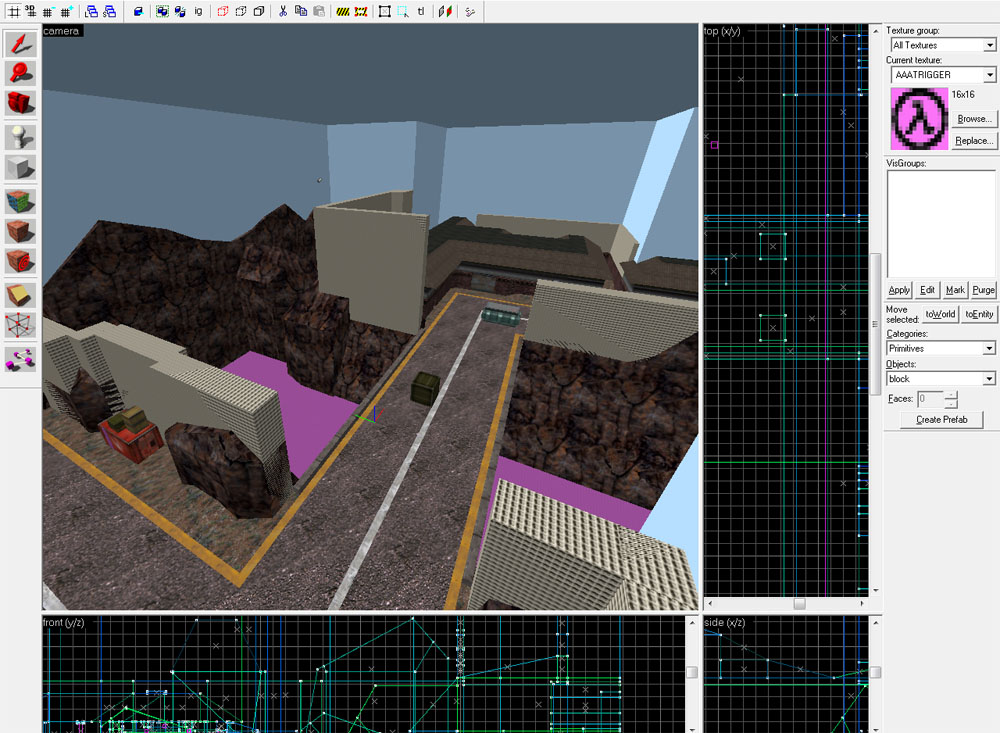
Task: Select the Toggle Texture Application tool
Action: (x=20, y=202)
